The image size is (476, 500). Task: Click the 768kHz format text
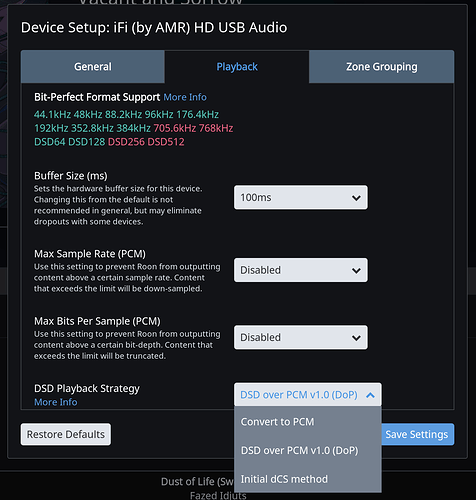point(216,128)
